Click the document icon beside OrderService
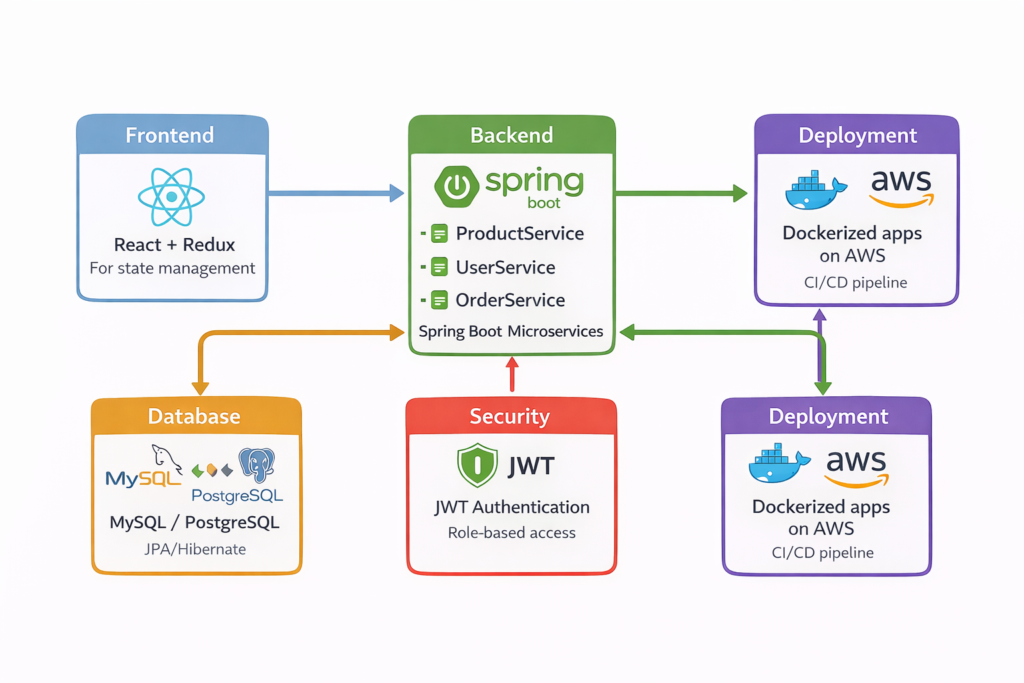Viewport: 1024px width, 683px height. pos(438,300)
